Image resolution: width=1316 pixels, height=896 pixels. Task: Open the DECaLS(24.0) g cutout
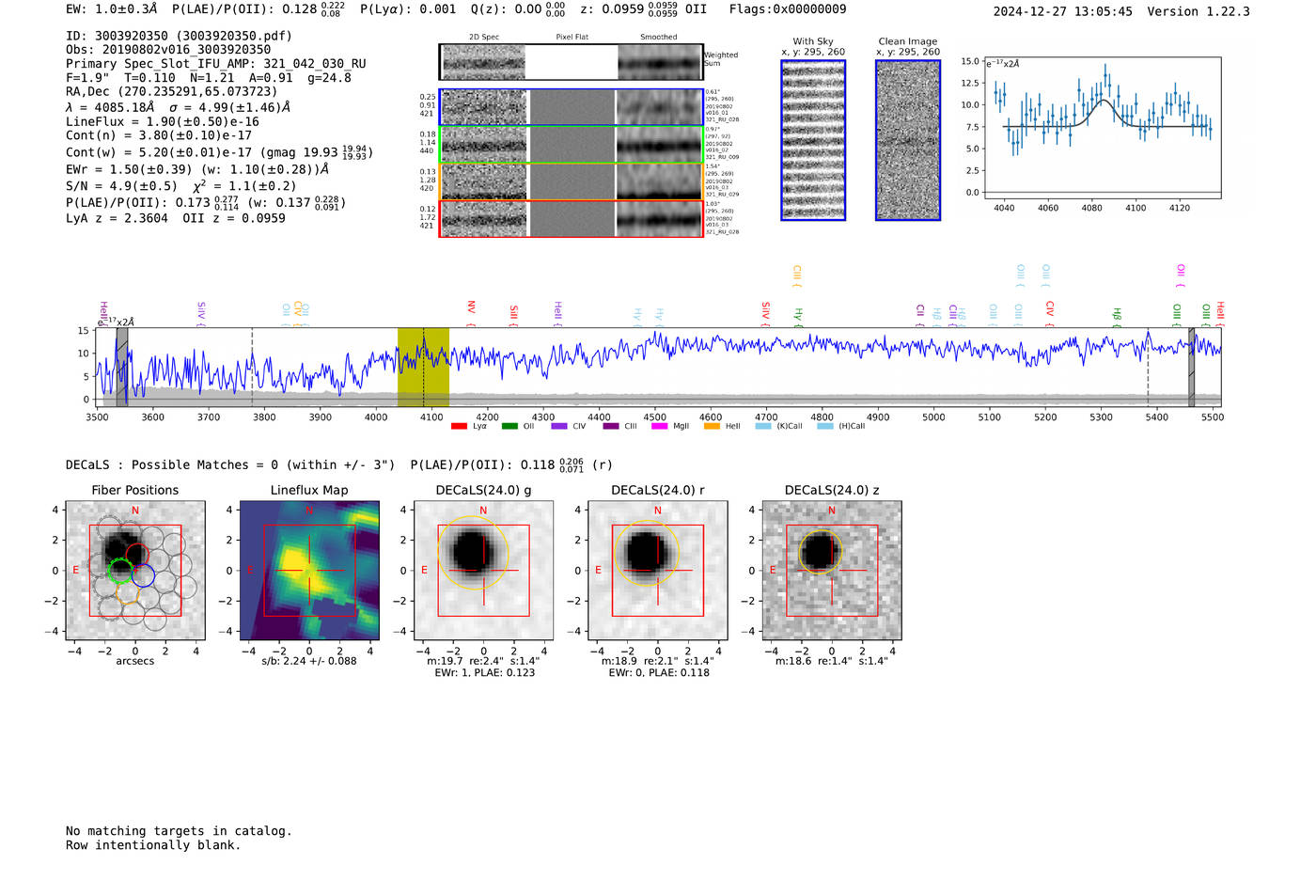tap(483, 571)
